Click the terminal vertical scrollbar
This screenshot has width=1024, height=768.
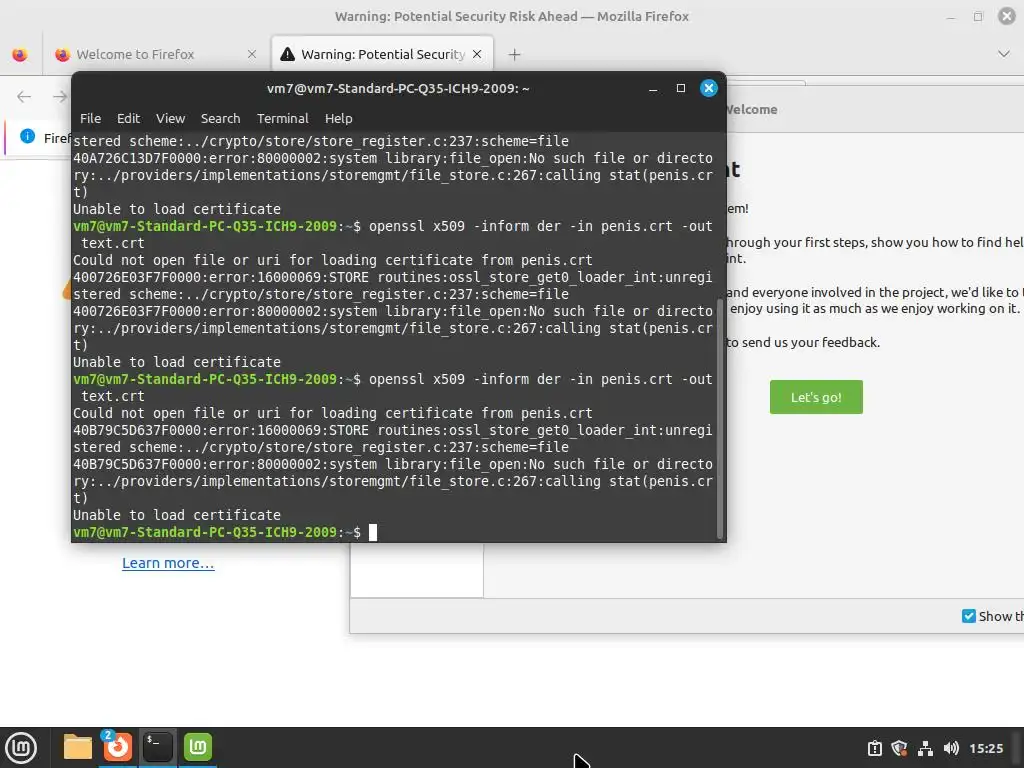720,419
